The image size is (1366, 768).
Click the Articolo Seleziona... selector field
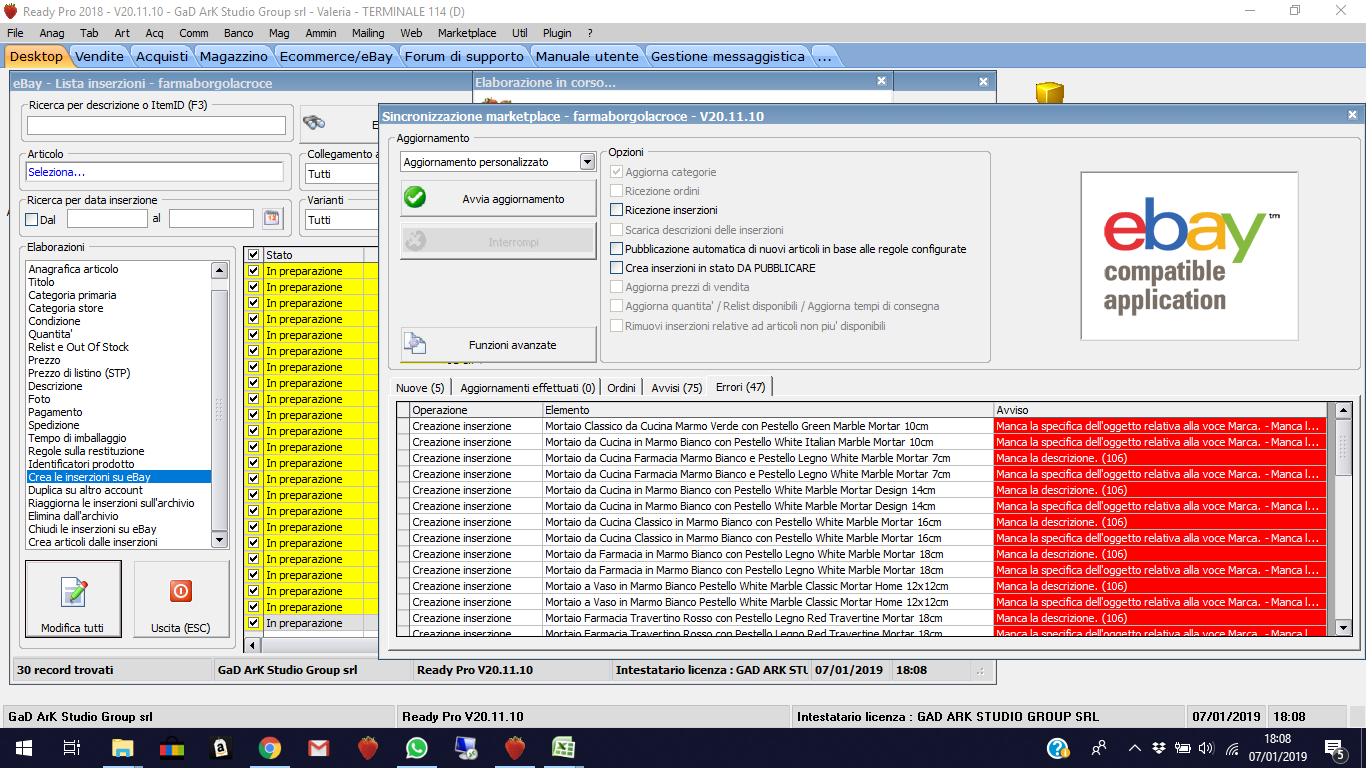[x=154, y=172]
